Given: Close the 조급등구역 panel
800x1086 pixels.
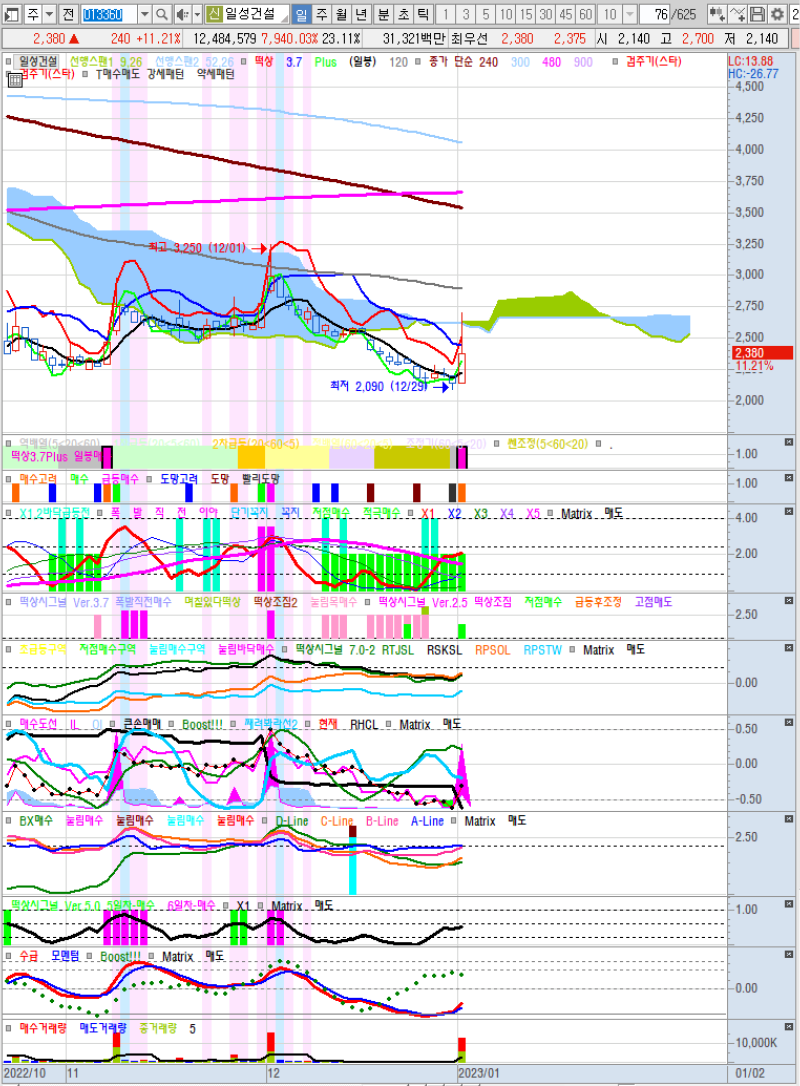Looking at the screenshot, I should point(789,648).
